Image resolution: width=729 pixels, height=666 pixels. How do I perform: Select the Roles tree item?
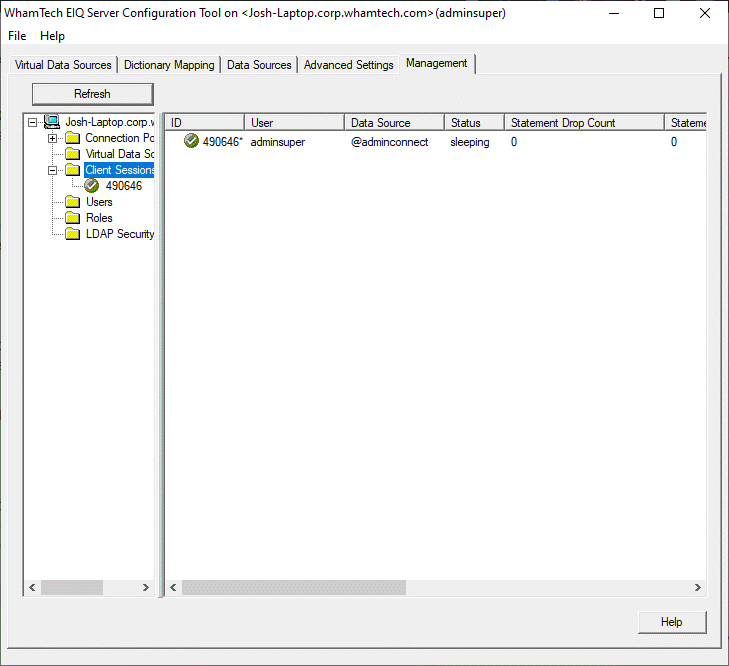coord(99,218)
